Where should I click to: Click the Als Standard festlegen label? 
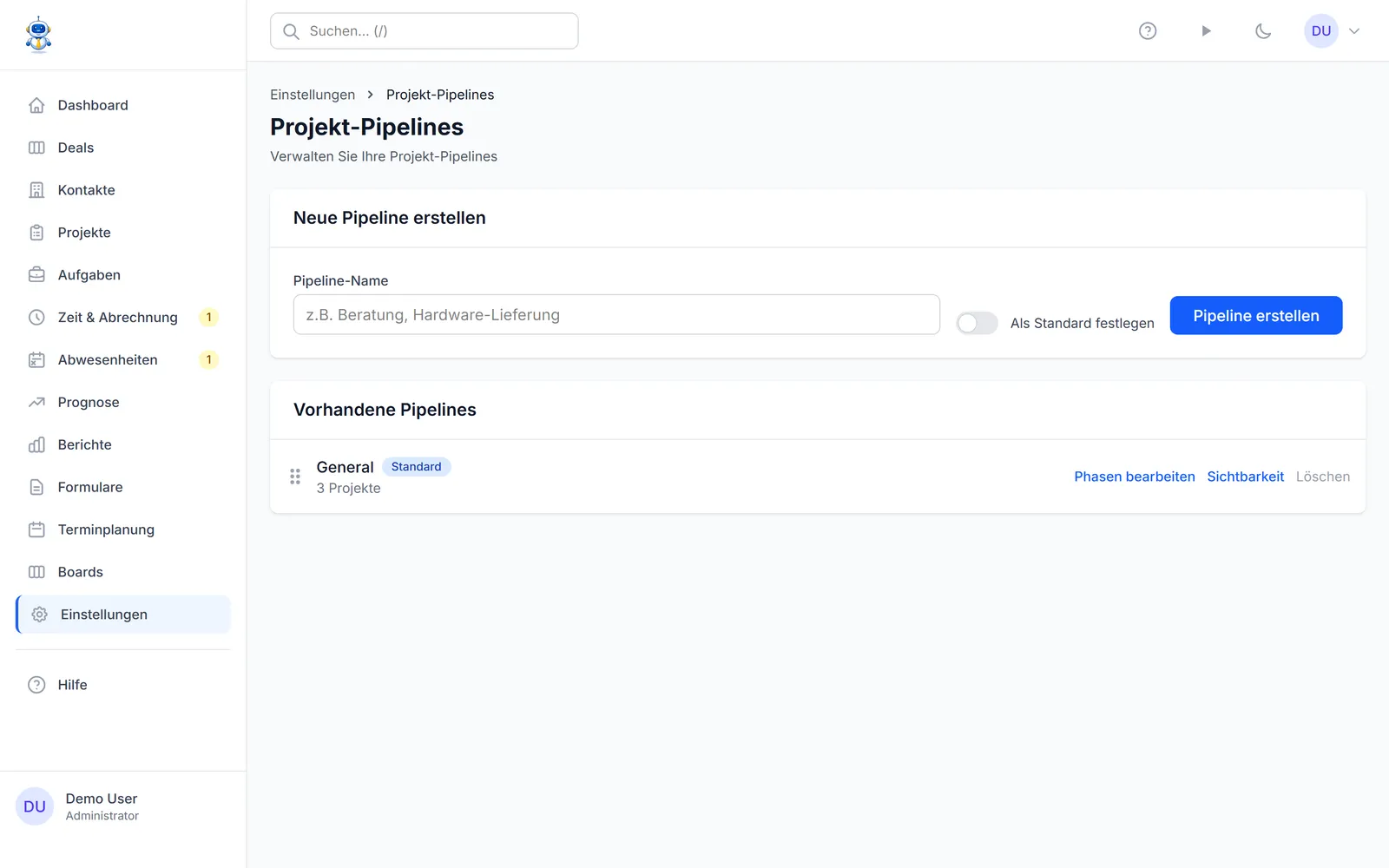(x=1083, y=323)
